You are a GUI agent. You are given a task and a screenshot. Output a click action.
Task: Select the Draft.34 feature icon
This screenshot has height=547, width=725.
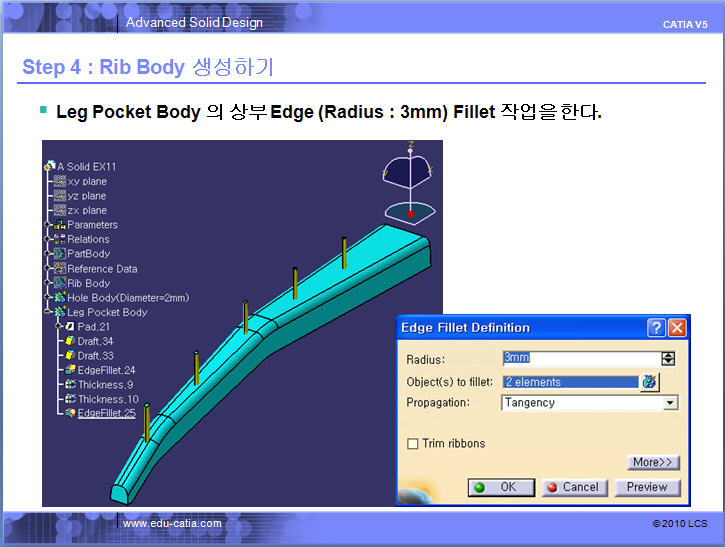(x=70, y=341)
